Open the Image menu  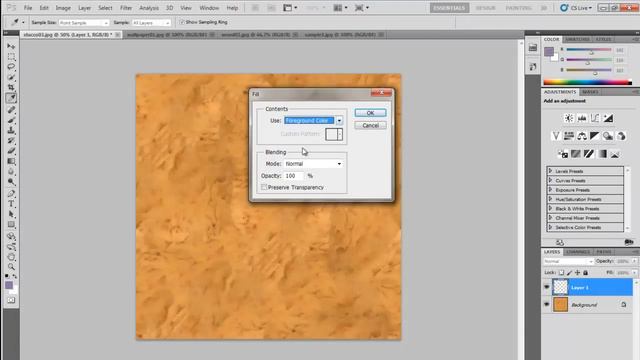point(63,8)
